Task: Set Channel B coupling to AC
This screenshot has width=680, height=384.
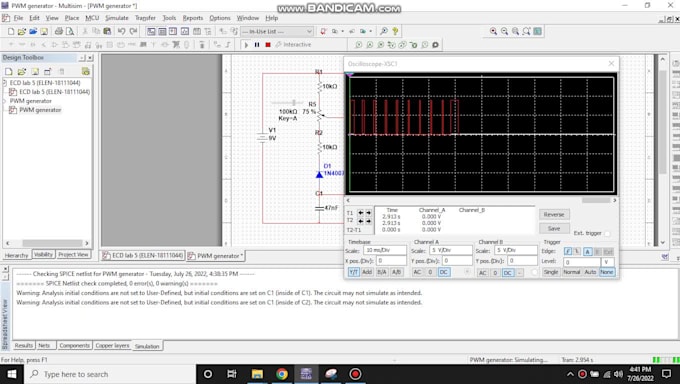Action: (x=482, y=272)
